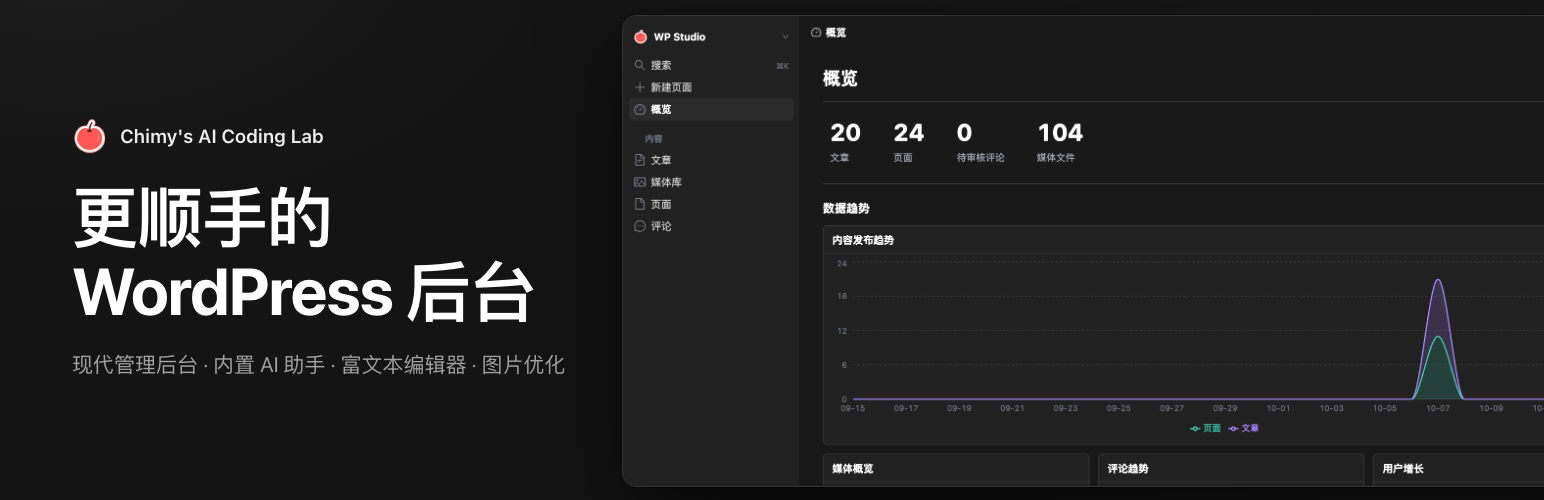This screenshot has height=500, width=1544.
Task: Click the WP Studio apple logo icon
Action: 641,37
